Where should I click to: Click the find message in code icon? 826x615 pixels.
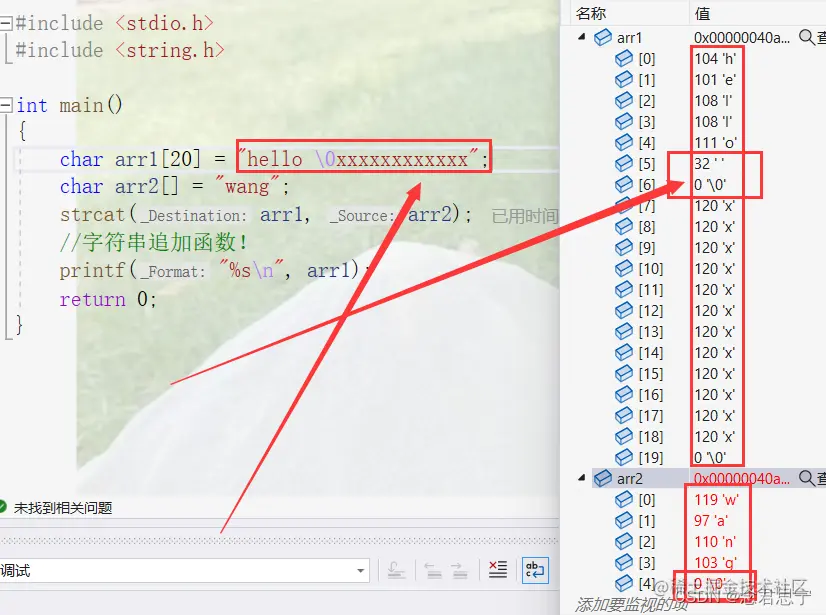pos(396,570)
